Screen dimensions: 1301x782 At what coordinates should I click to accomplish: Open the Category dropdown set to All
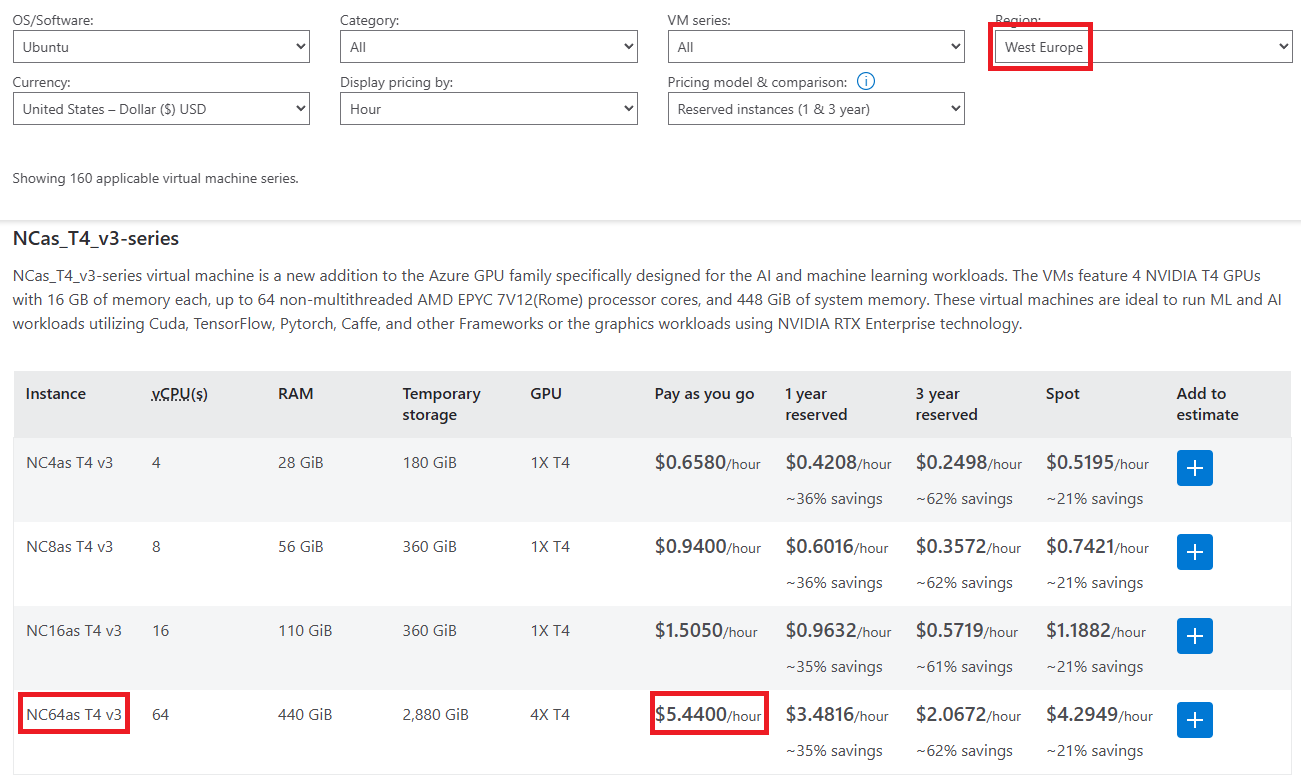pyautogui.click(x=489, y=47)
